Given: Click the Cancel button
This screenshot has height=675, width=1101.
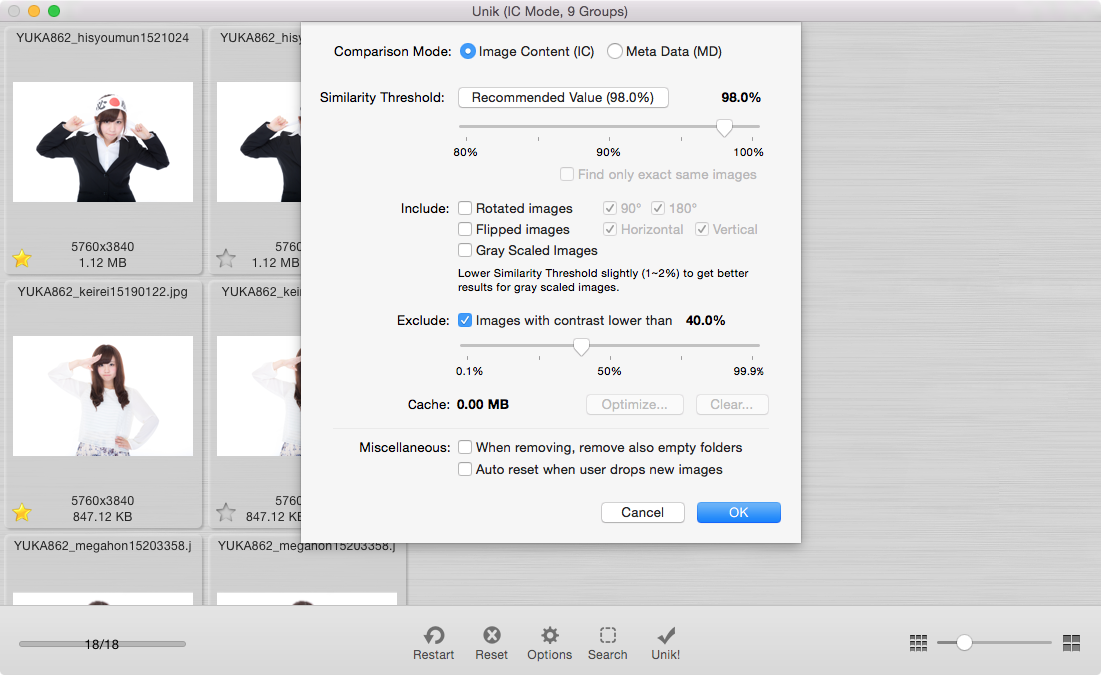Looking at the screenshot, I should 642,512.
